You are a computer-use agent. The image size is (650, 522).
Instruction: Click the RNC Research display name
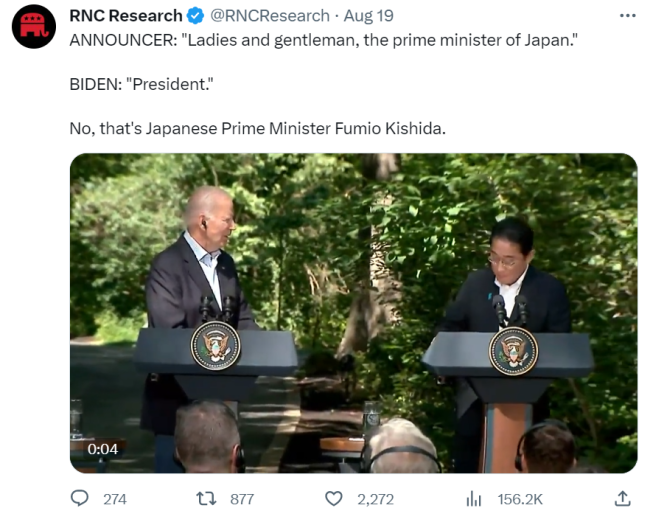(x=125, y=15)
